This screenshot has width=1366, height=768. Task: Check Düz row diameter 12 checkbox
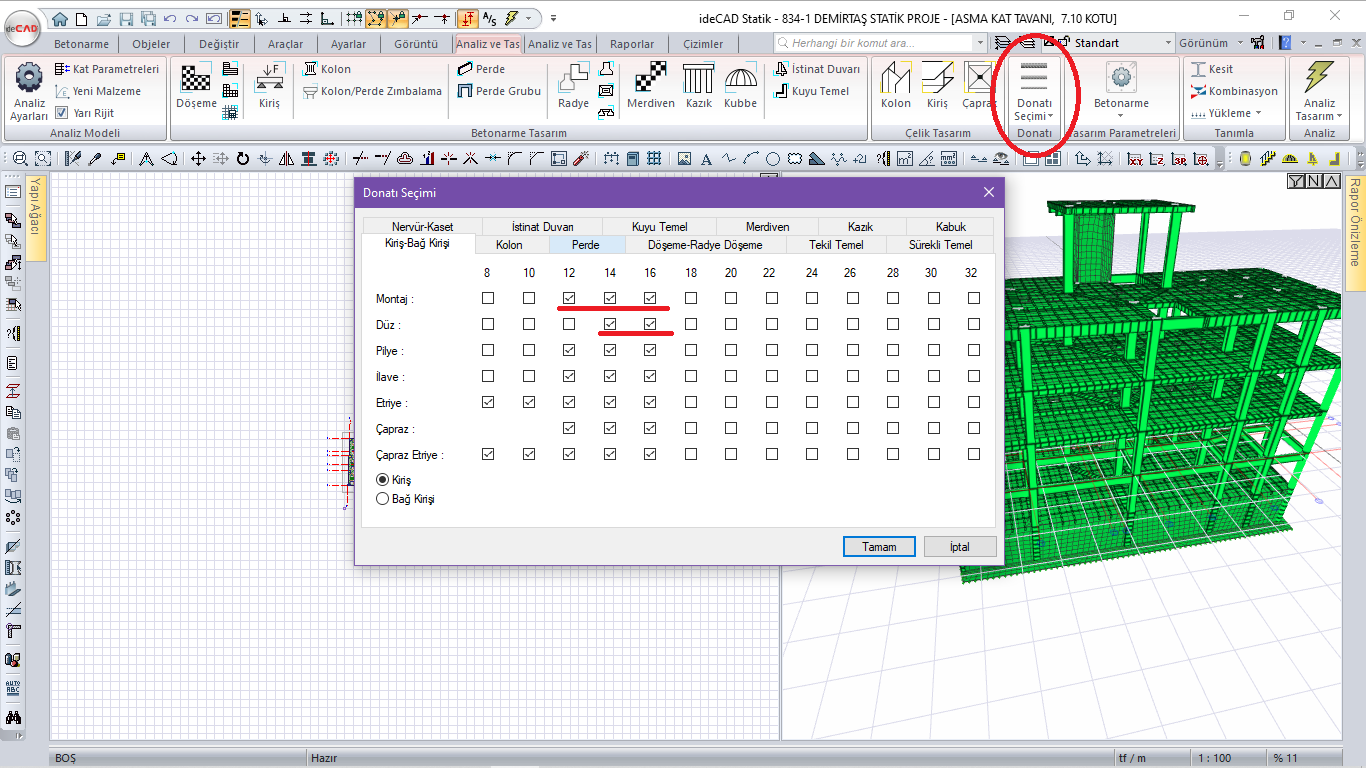click(569, 324)
